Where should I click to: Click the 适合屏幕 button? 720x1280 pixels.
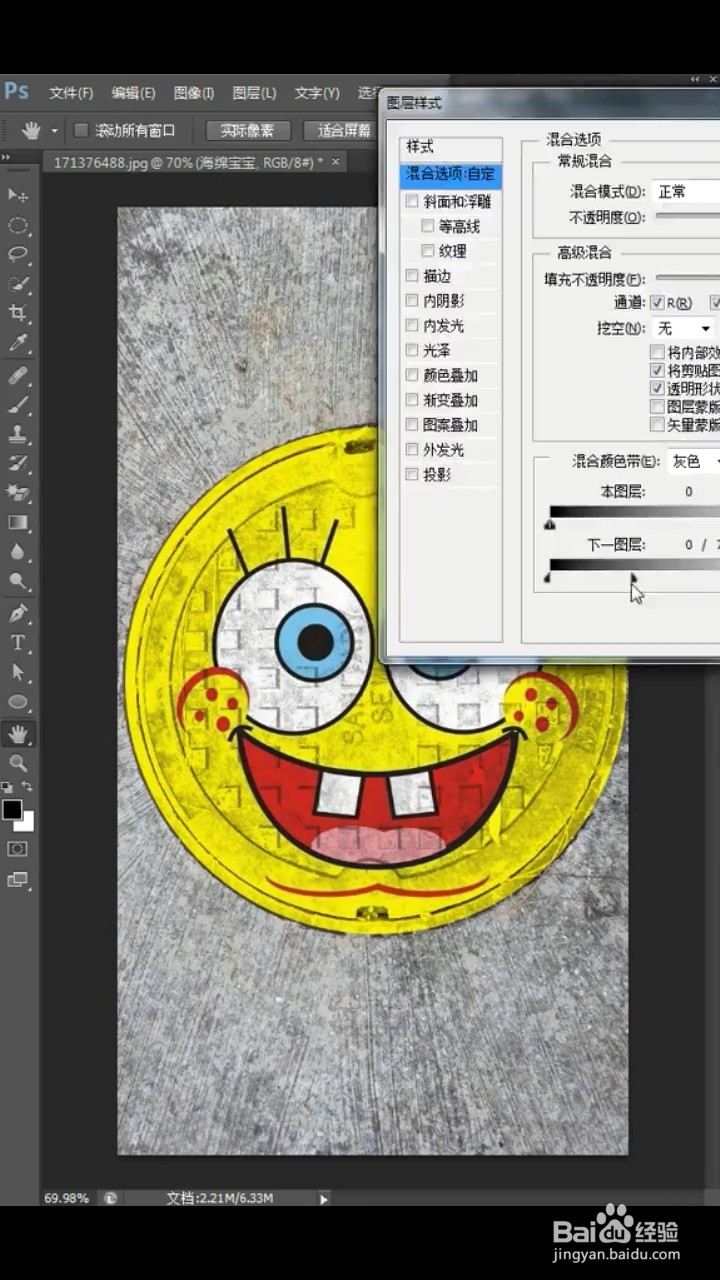(343, 131)
